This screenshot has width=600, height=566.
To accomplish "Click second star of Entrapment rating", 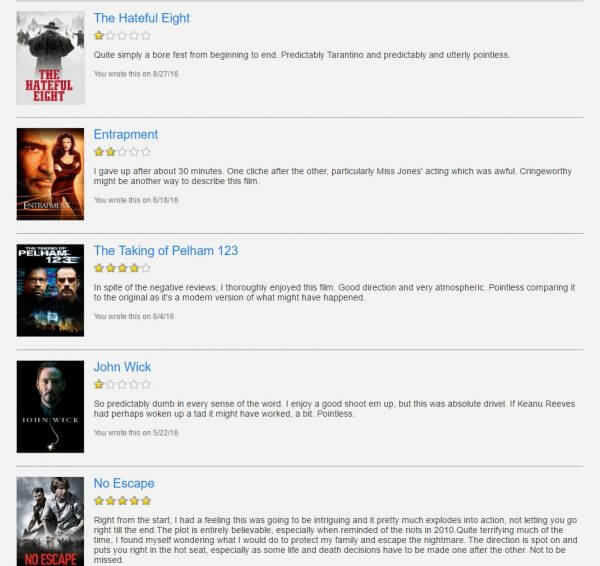I will [111, 152].
